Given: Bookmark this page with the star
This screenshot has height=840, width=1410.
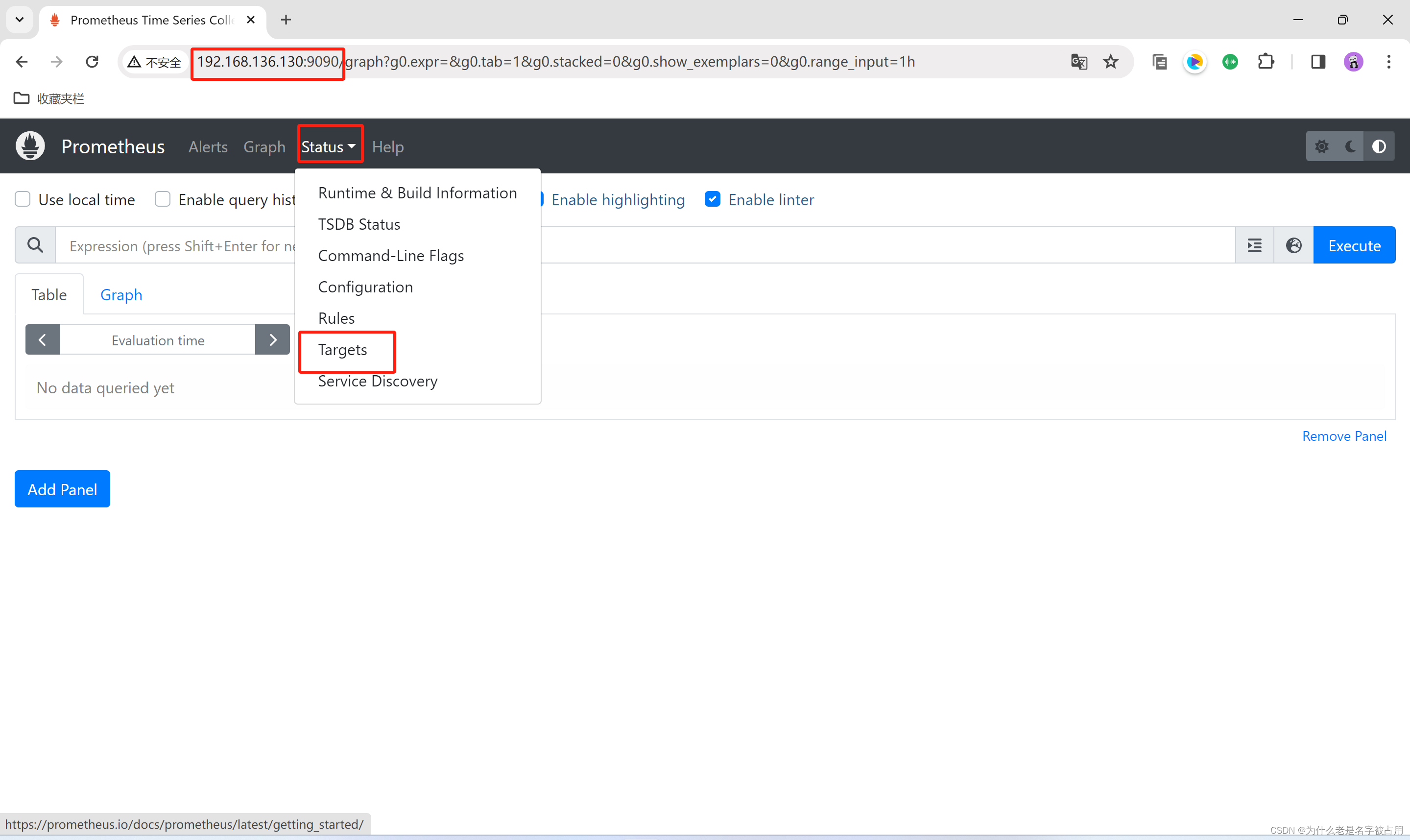Looking at the screenshot, I should click(1111, 62).
